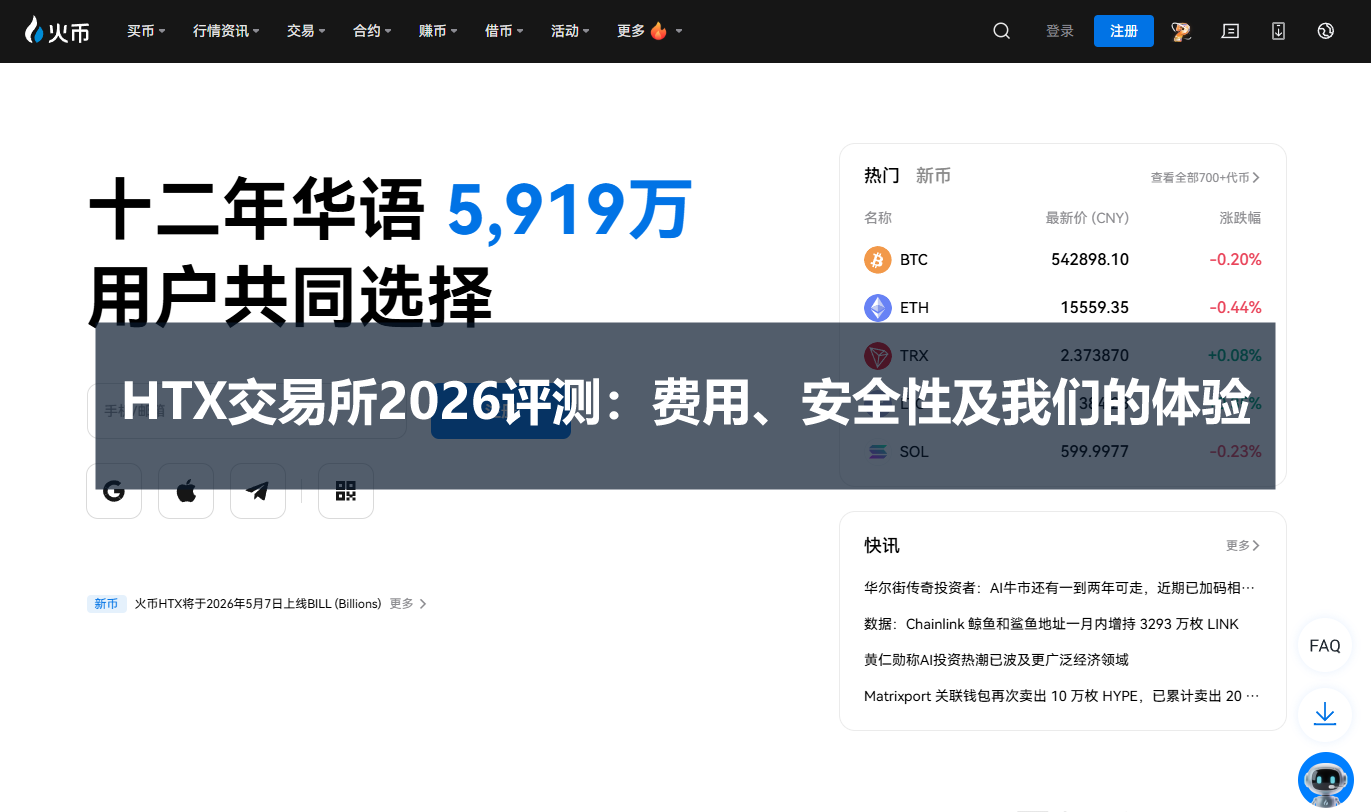Image resolution: width=1371 pixels, height=812 pixels.
Task: Open the 合约 dropdown menu
Action: point(372,31)
